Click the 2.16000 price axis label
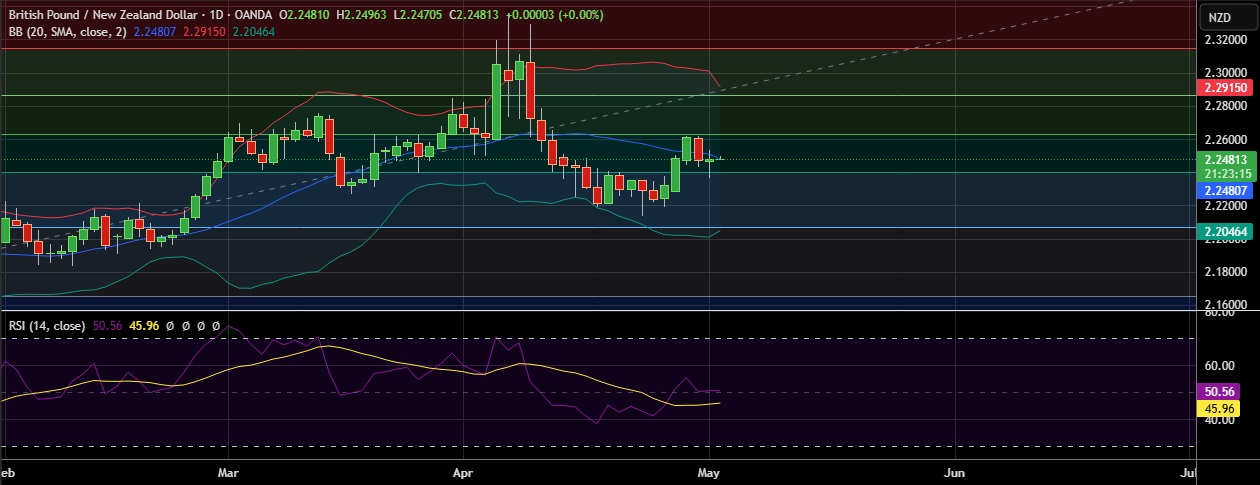 pyautogui.click(x=1225, y=303)
